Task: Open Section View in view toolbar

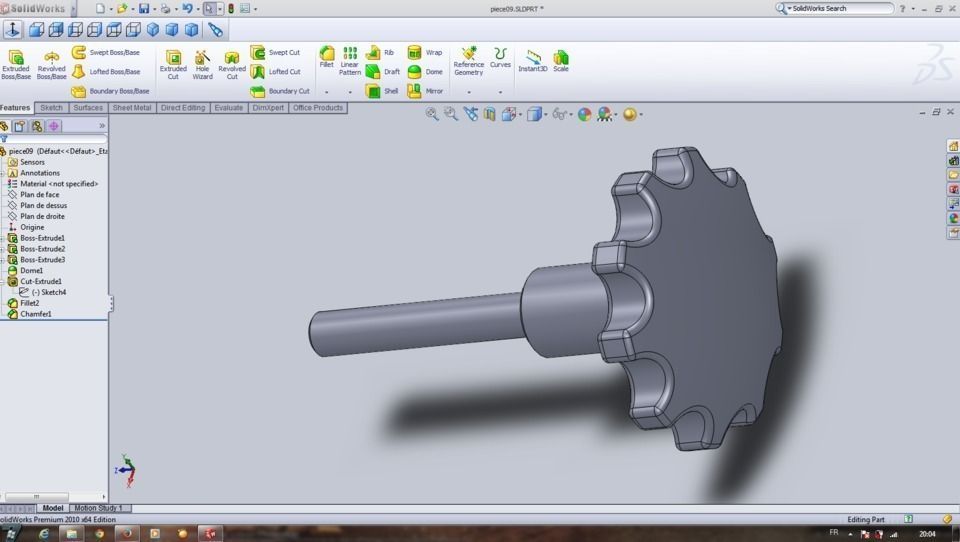Action: point(489,114)
